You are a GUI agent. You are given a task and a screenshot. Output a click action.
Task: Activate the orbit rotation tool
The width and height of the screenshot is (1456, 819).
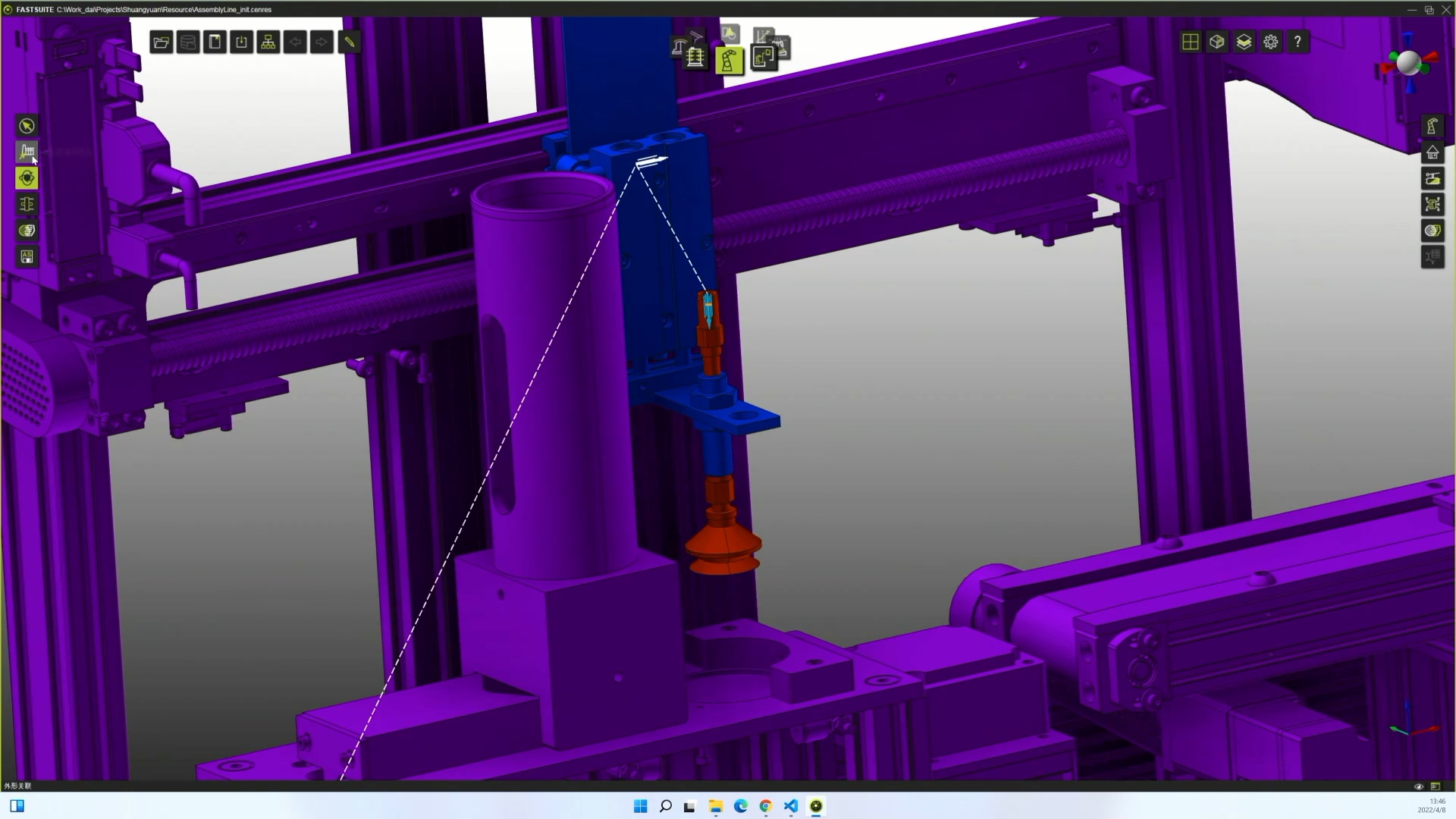click(x=27, y=177)
